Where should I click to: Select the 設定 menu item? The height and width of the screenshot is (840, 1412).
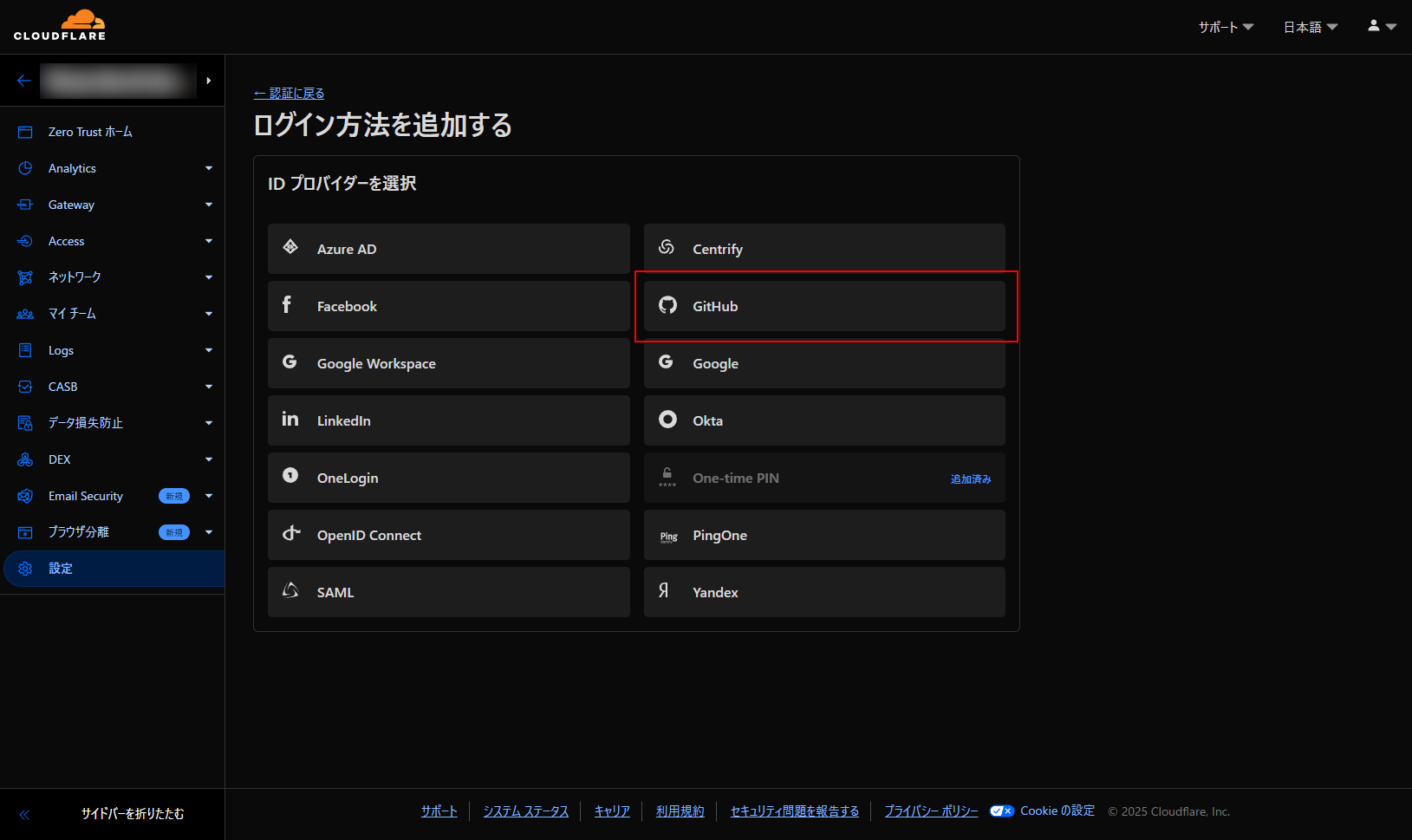(113, 569)
